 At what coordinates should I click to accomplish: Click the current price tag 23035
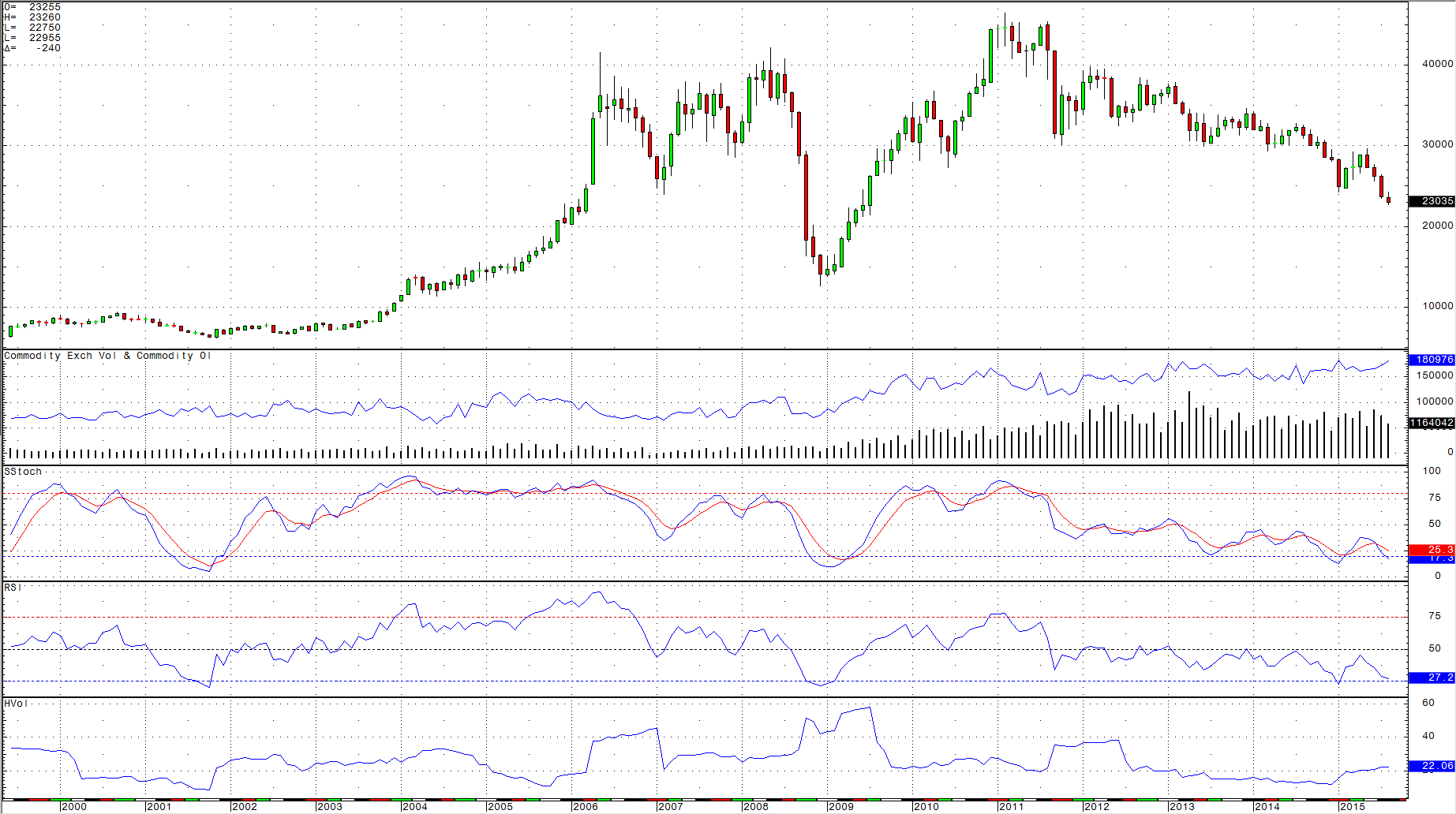coord(1432,201)
